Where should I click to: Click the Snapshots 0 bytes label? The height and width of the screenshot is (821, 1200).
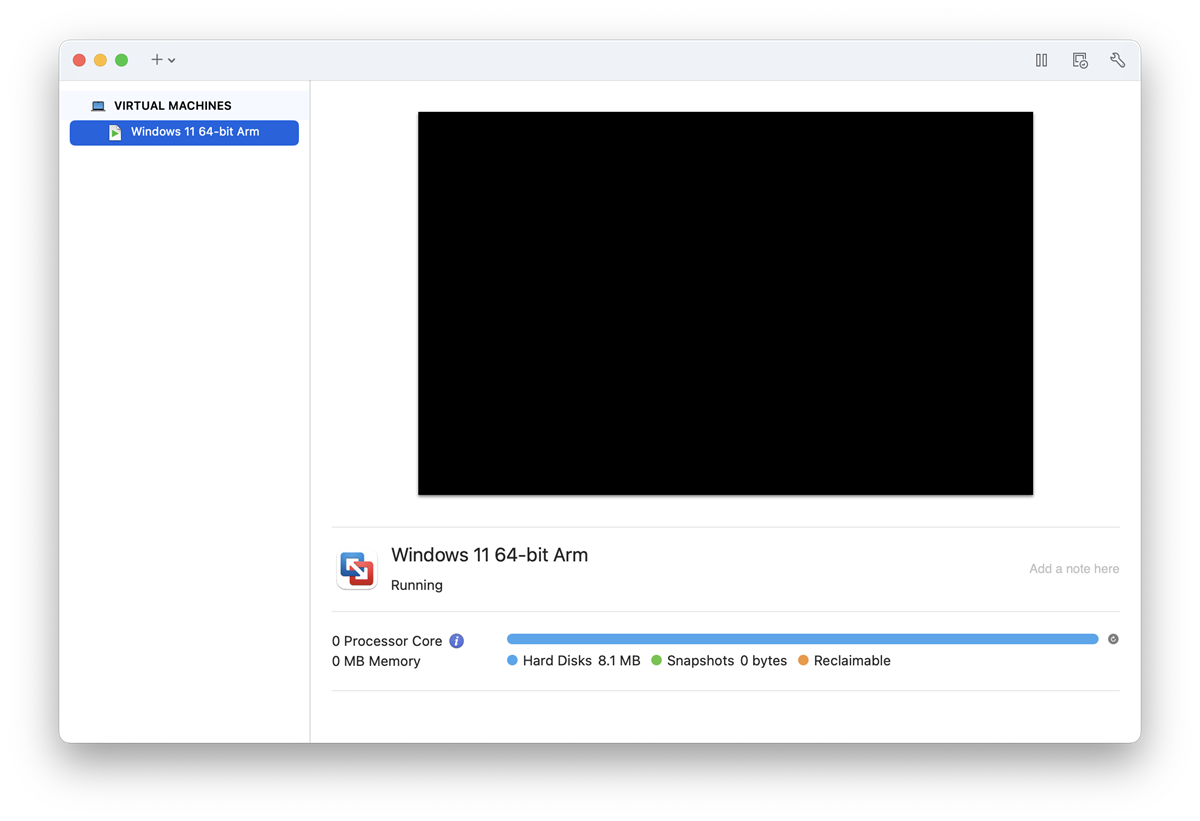[727, 661]
